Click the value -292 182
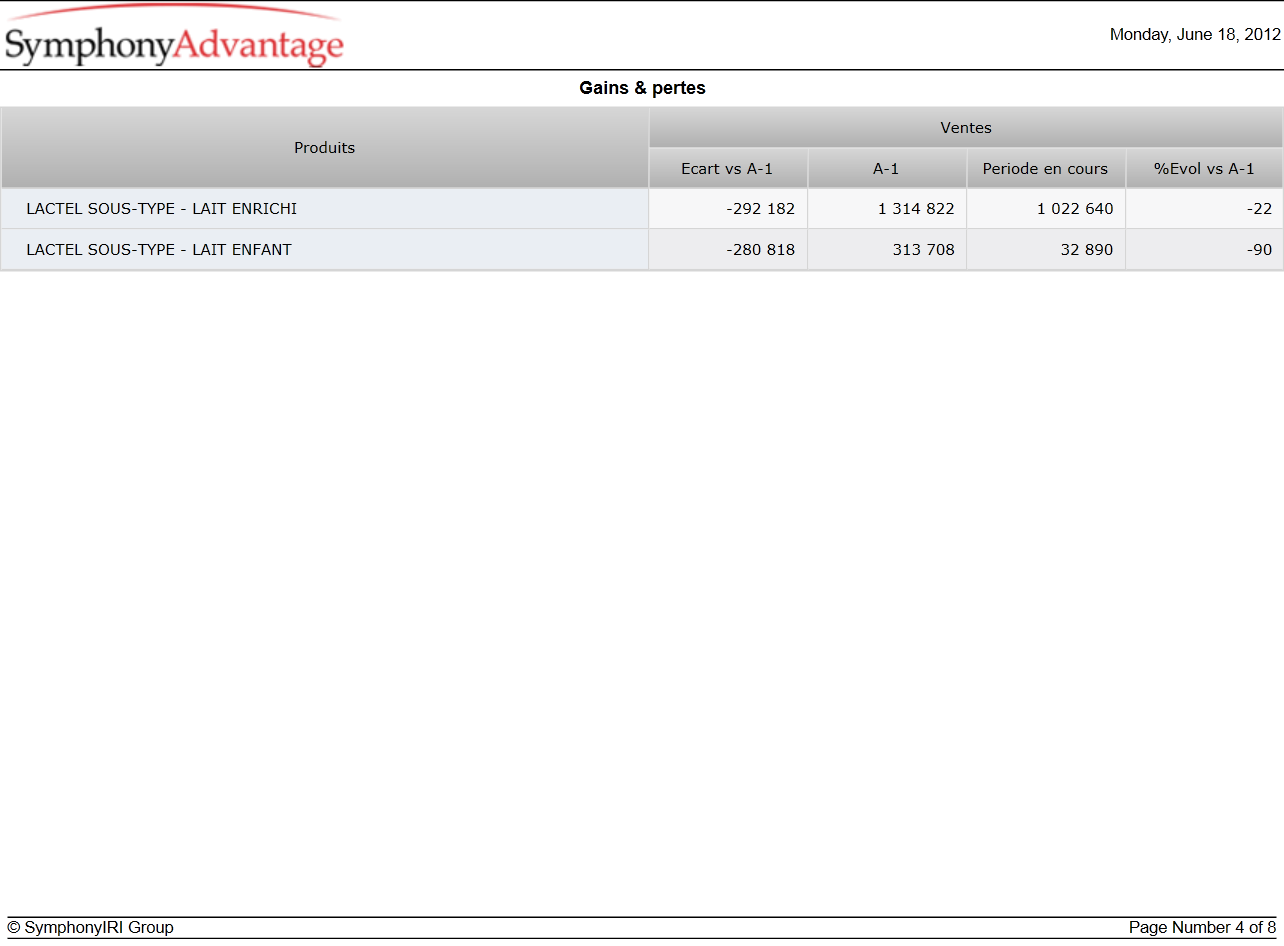This screenshot has height=946, width=1284. 761,209
